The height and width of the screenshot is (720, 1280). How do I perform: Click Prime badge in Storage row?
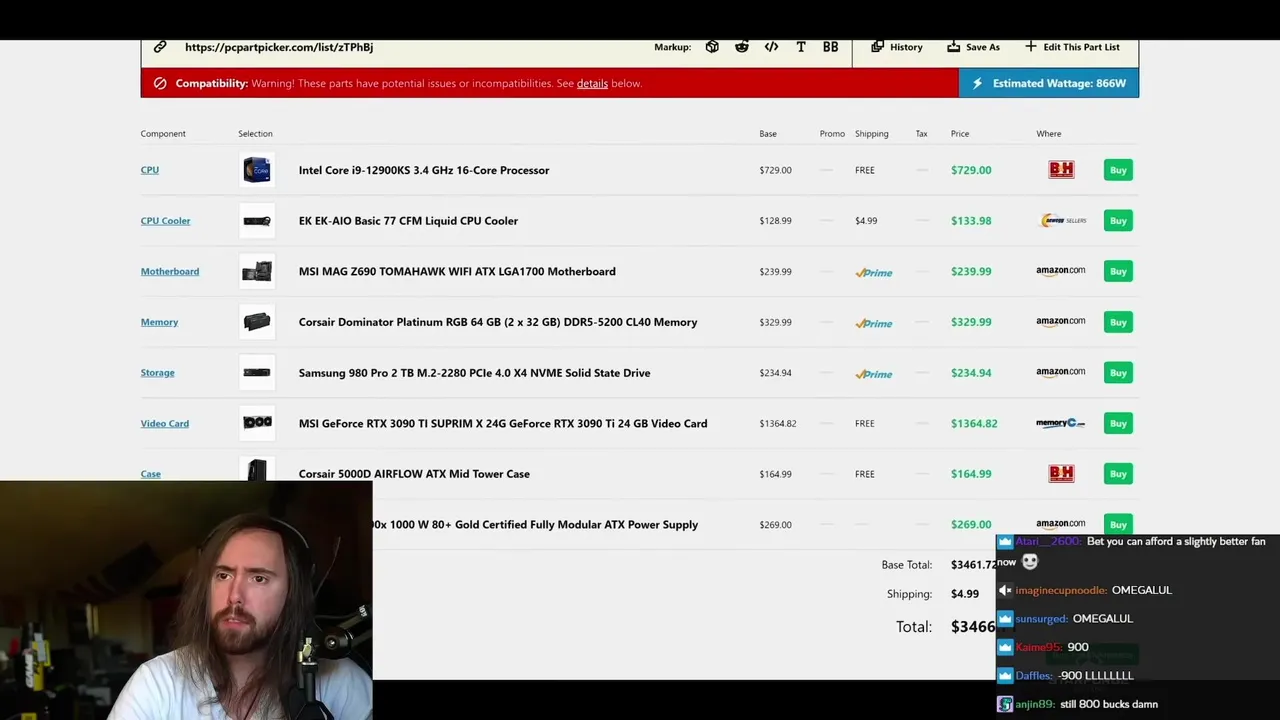(x=874, y=374)
